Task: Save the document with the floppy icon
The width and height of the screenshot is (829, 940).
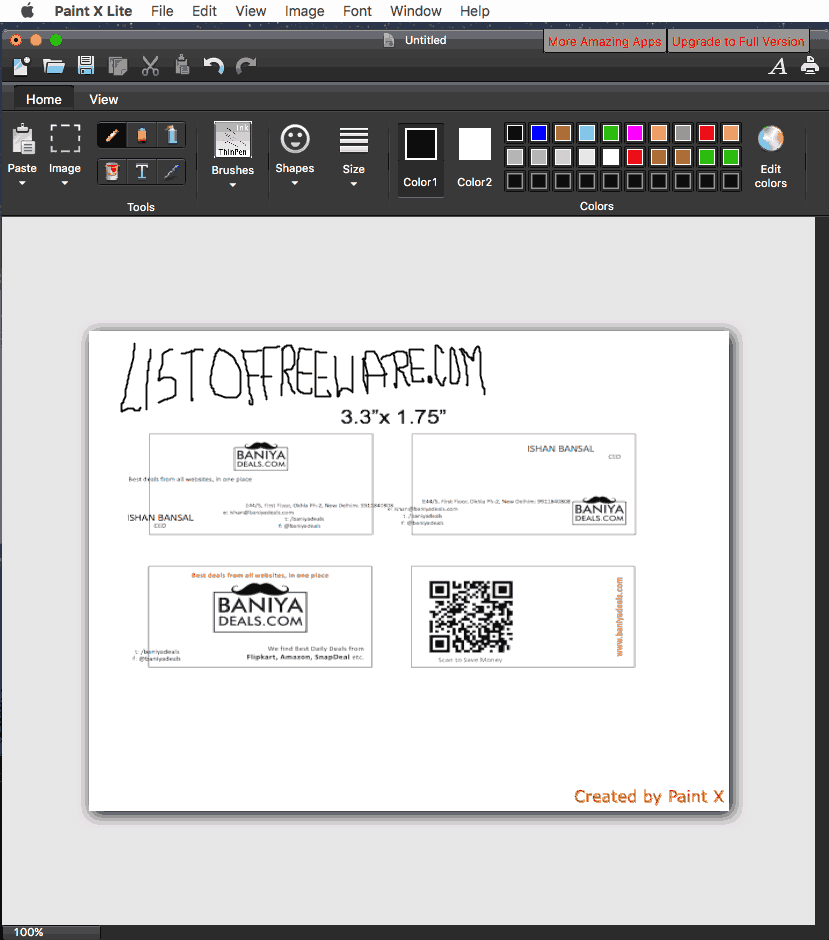Action: coord(86,65)
